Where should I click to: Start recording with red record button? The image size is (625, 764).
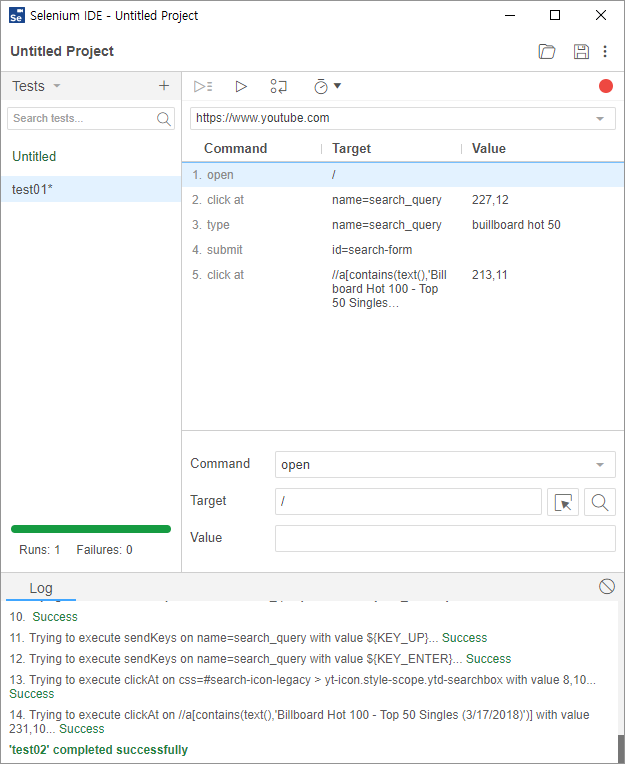pyautogui.click(x=606, y=86)
